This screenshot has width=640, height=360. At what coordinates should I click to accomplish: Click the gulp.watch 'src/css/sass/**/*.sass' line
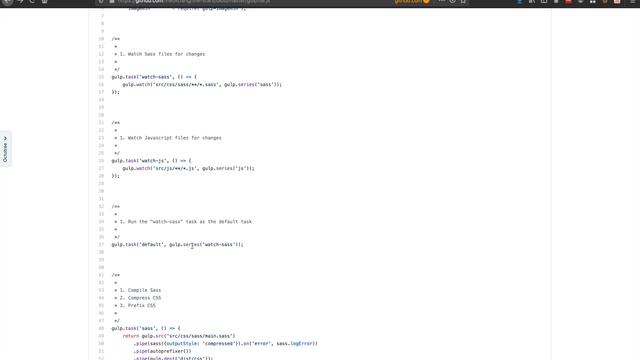tap(202, 84)
